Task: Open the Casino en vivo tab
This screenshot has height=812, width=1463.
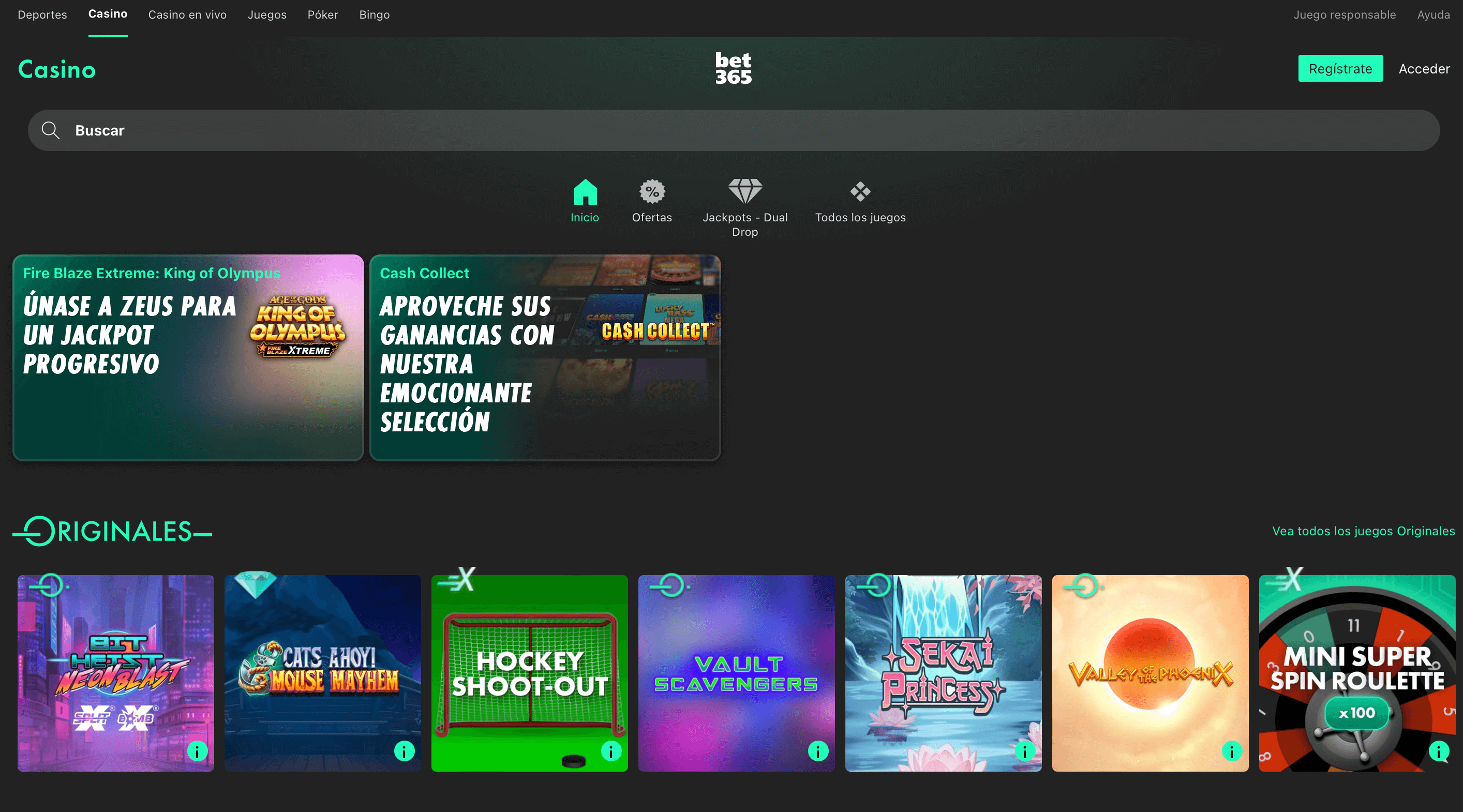Action: tap(187, 15)
